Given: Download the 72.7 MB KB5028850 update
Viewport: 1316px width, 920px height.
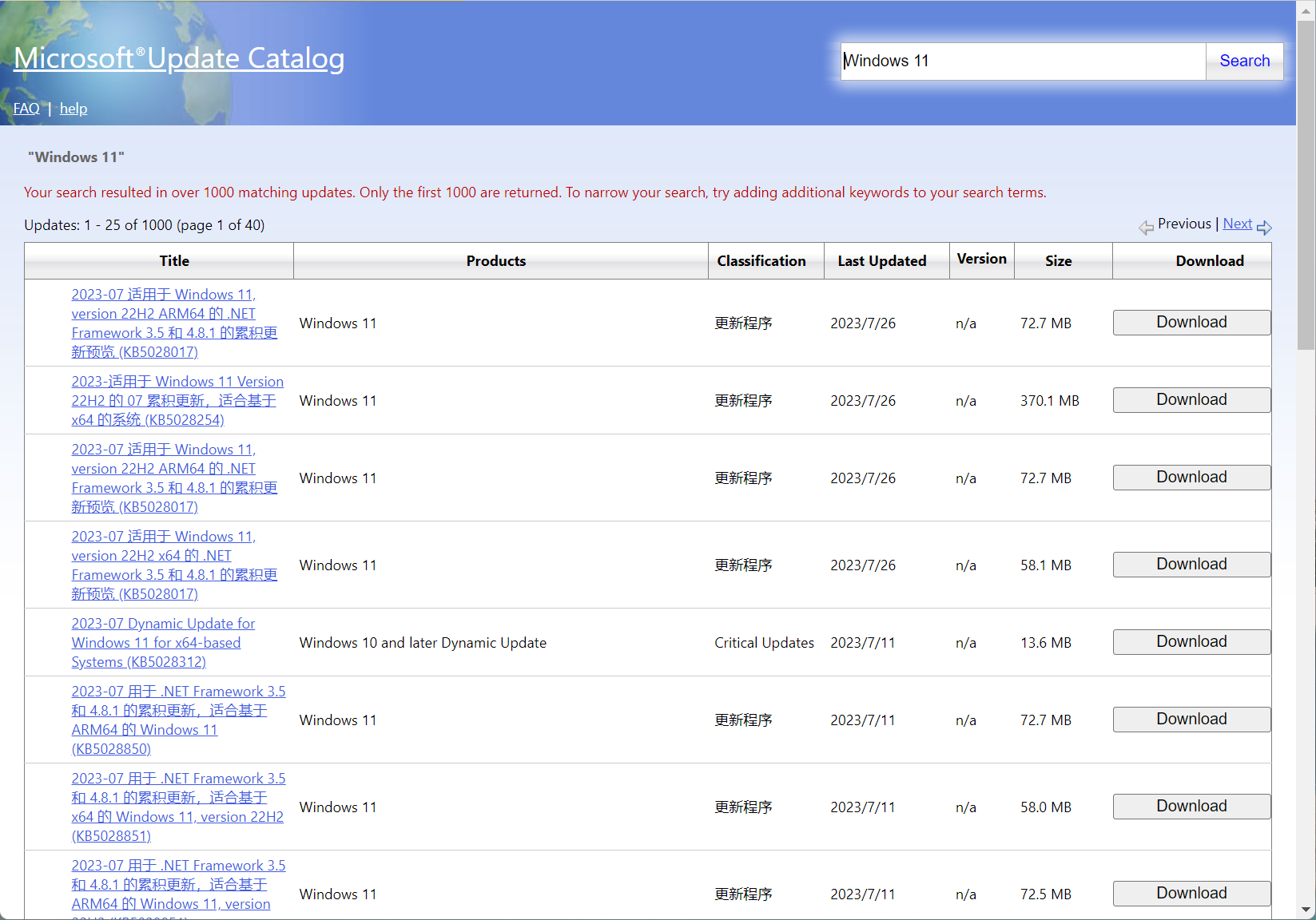Looking at the screenshot, I should pos(1191,720).
